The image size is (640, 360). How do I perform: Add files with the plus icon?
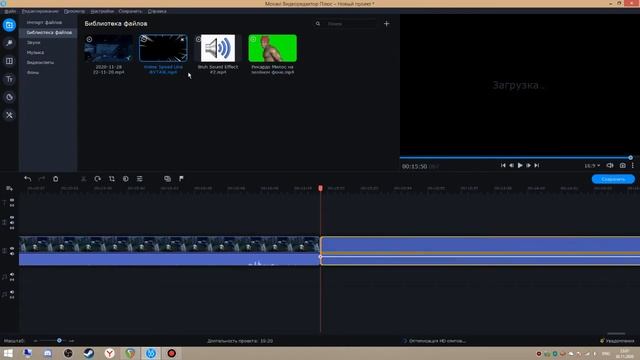[x=387, y=24]
